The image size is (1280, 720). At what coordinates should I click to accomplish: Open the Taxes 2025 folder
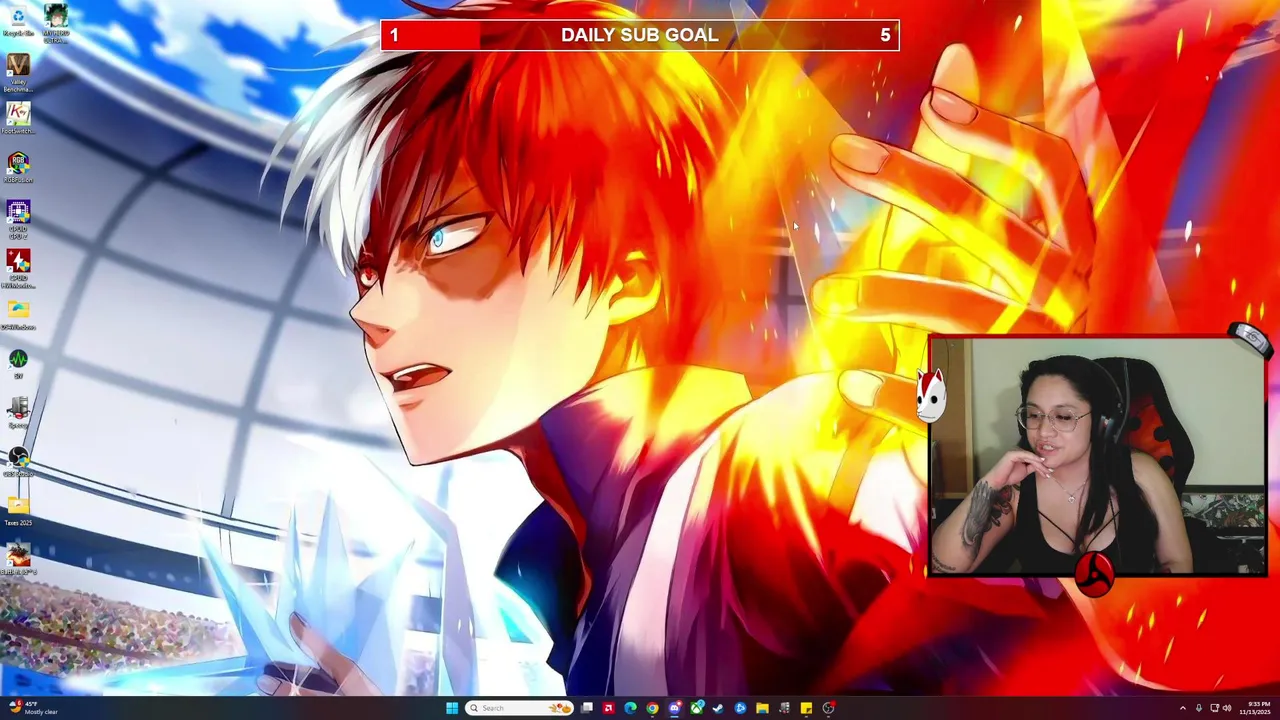pos(18,510)
